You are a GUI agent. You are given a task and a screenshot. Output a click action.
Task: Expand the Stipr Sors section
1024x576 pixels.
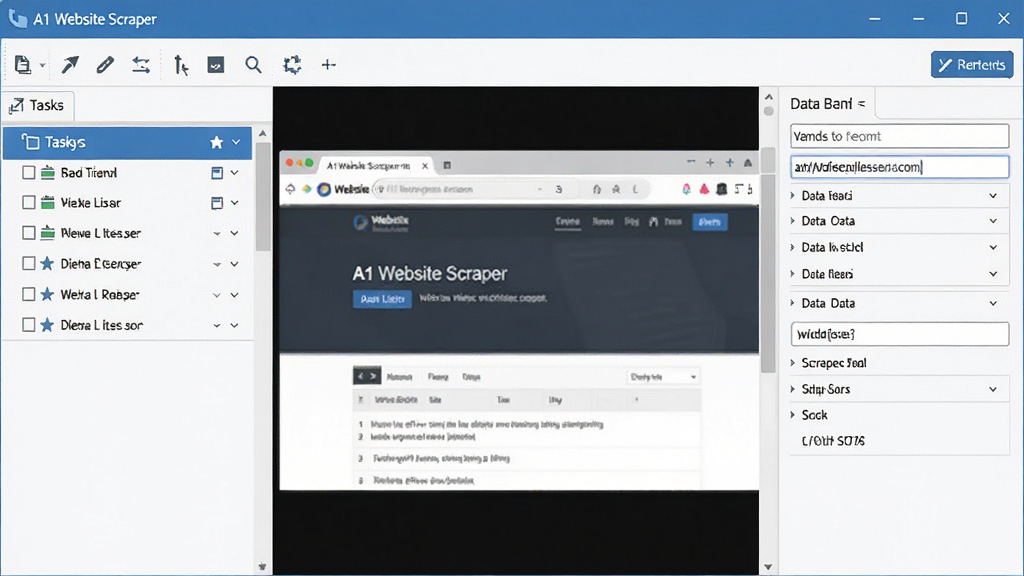coord(899,389)
